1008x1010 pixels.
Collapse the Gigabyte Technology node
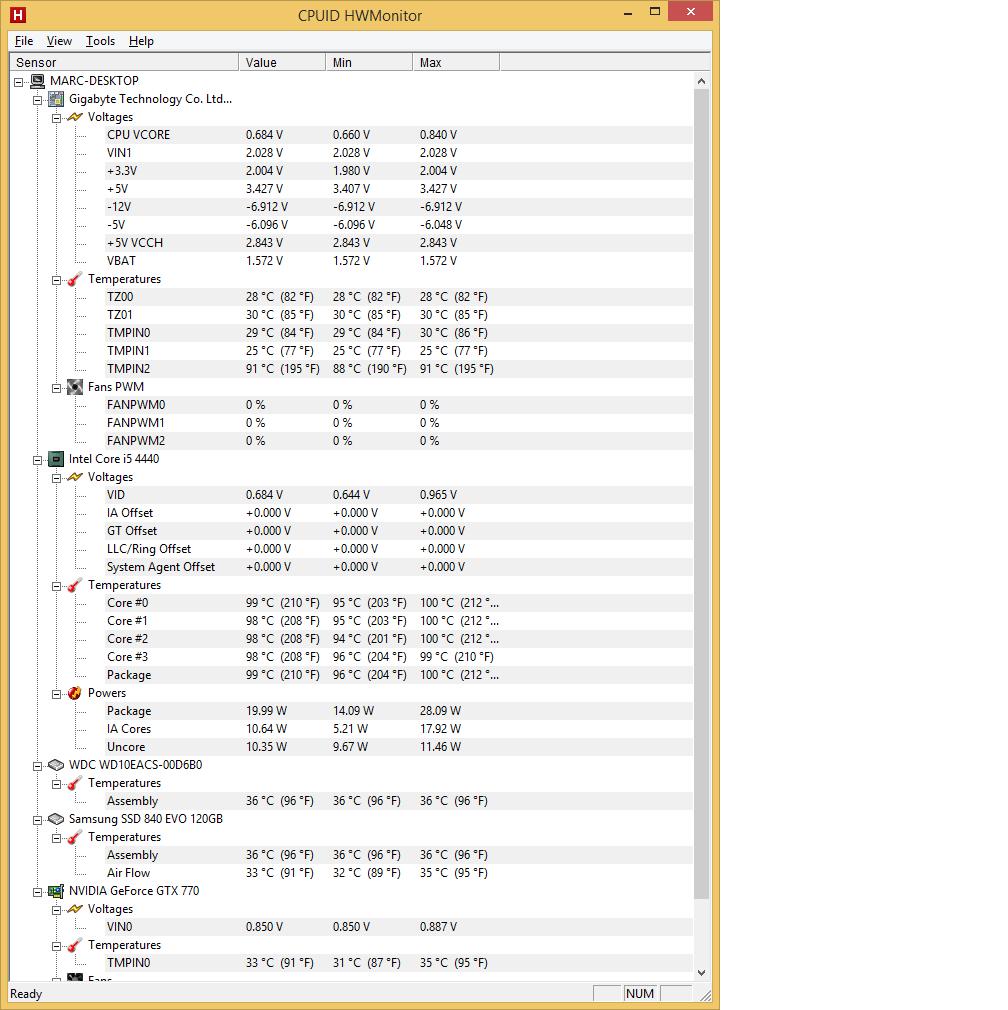pyautogui.click(x=37, y=100)
